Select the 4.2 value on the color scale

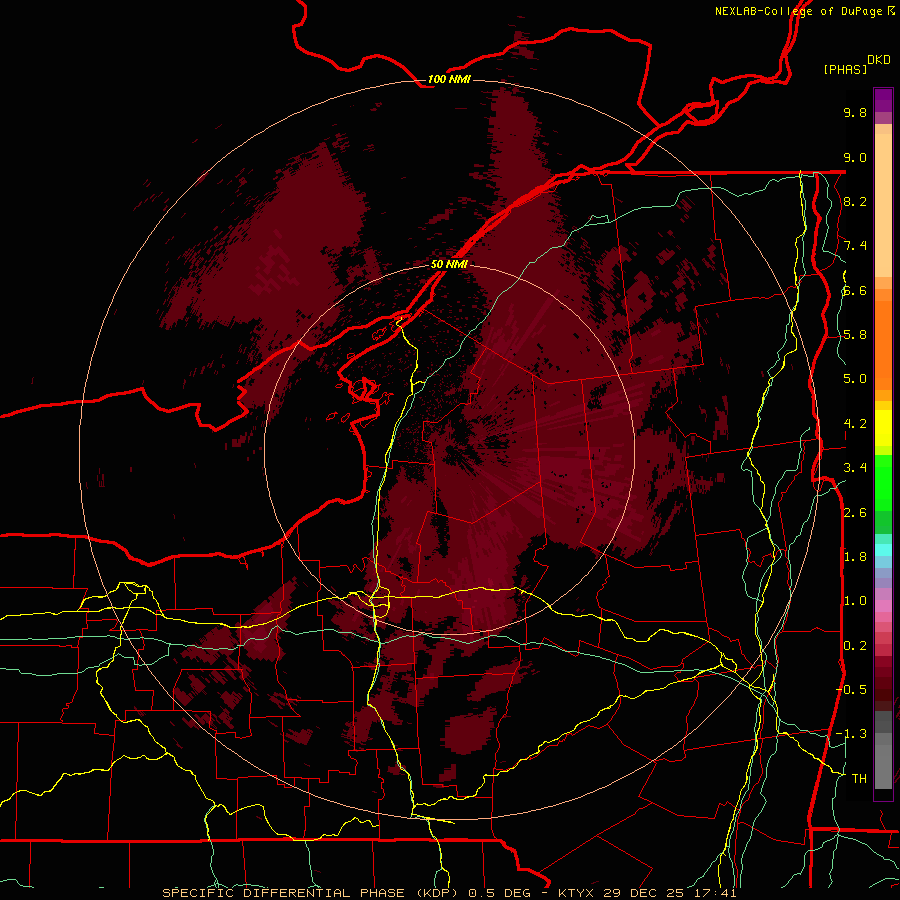click(855, 424)
